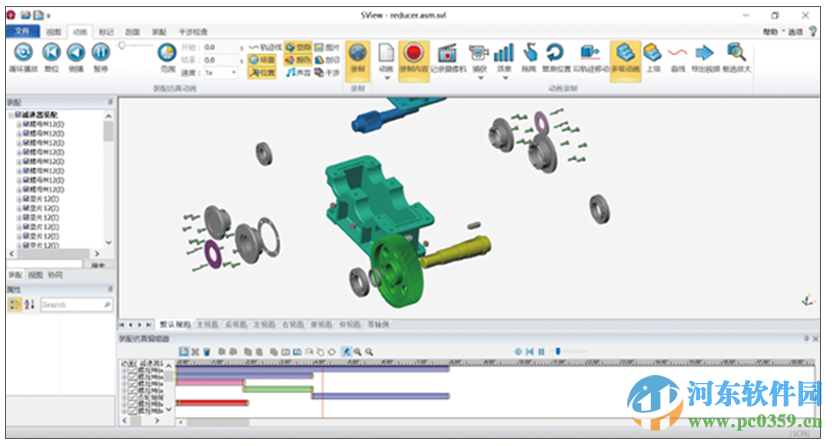Click the upper level (上级) icon
832x446 pixels.
pyautogui.click(x=652, y=53)
